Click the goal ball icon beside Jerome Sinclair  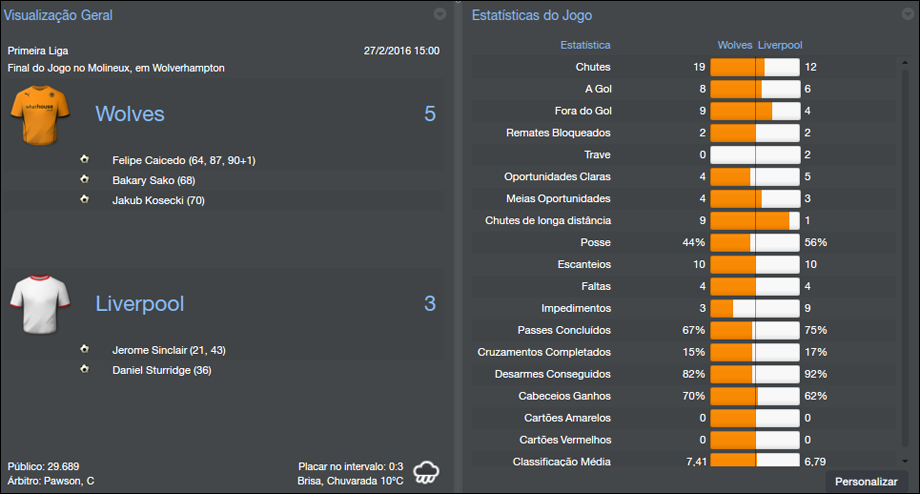(x=84, y=350)
